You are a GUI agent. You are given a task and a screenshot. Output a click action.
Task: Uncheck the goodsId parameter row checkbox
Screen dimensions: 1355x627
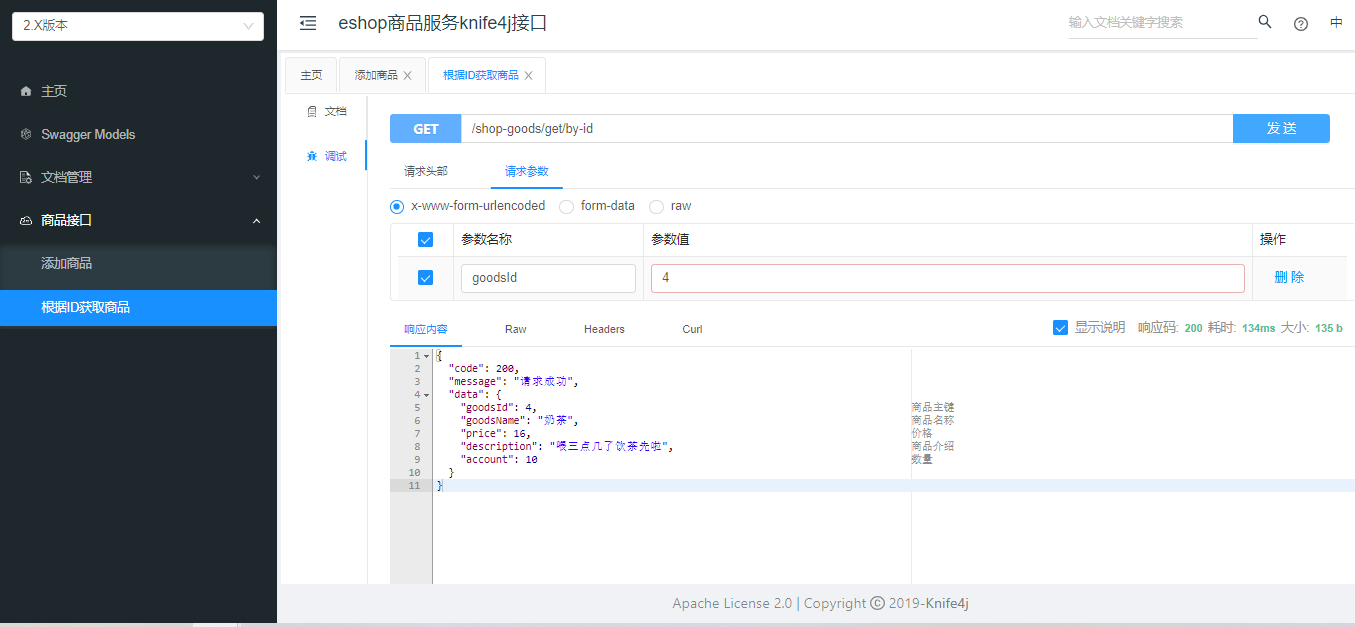[425, 278]
